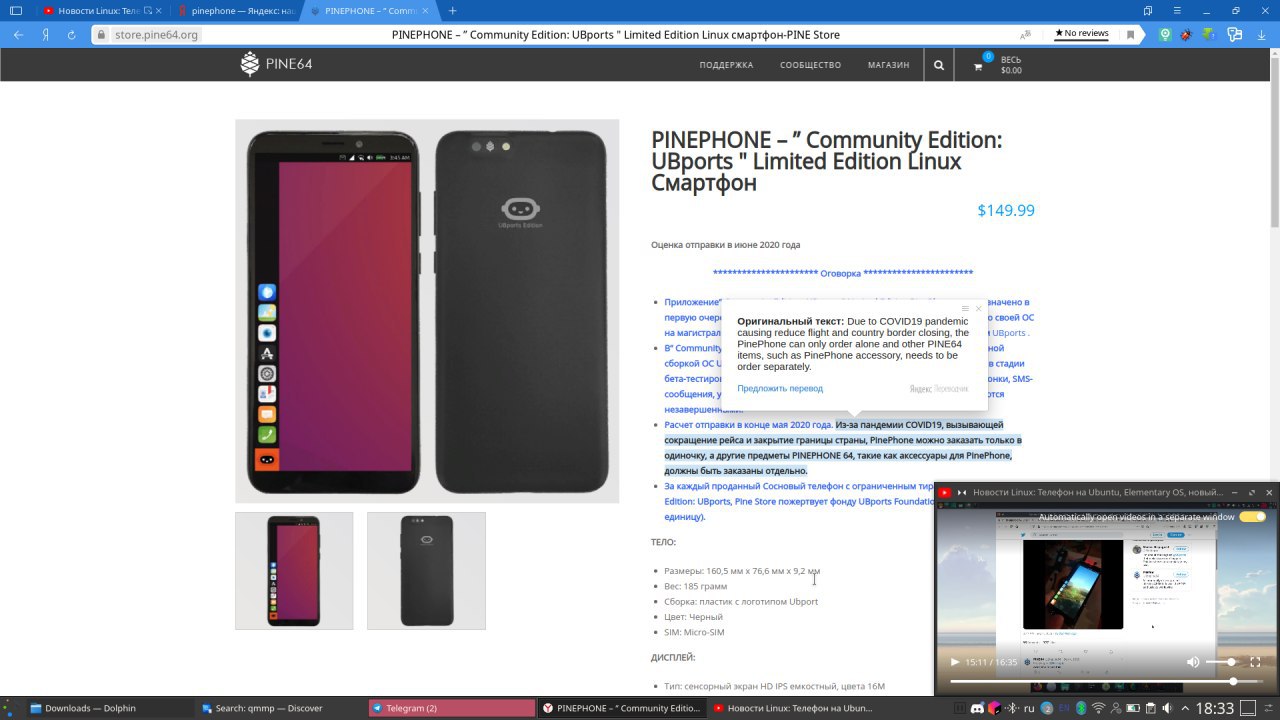The width and height of the screenshot is (1280, 720).
Task: Adjust the floating video volume slider
Action: (x=1221, y=662)
